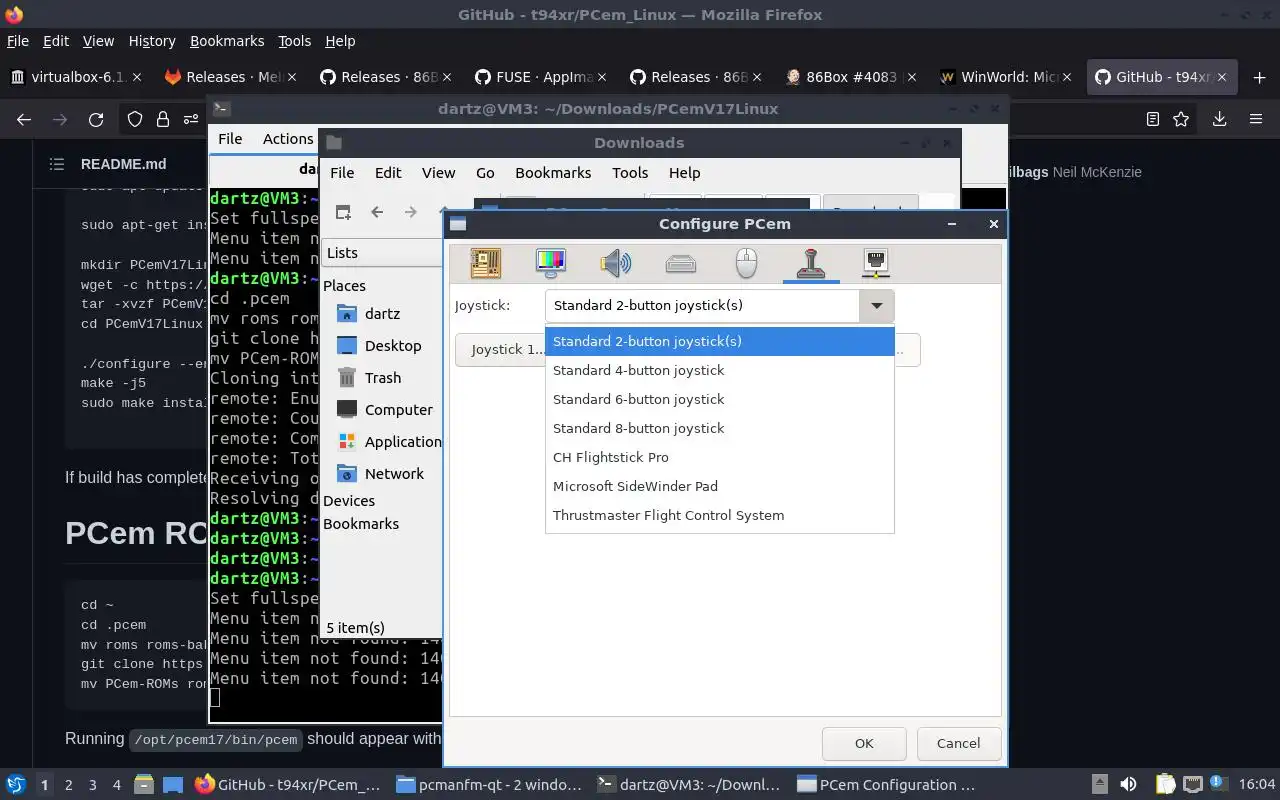1280x800 pixels.
Task: Open the terminal window Actions menu
Action: [x=288, y=139]
